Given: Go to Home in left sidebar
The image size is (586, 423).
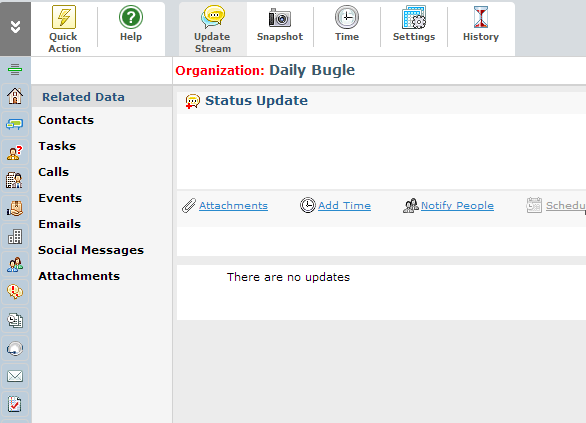Looking at the screenshot, I should [15, 96].
